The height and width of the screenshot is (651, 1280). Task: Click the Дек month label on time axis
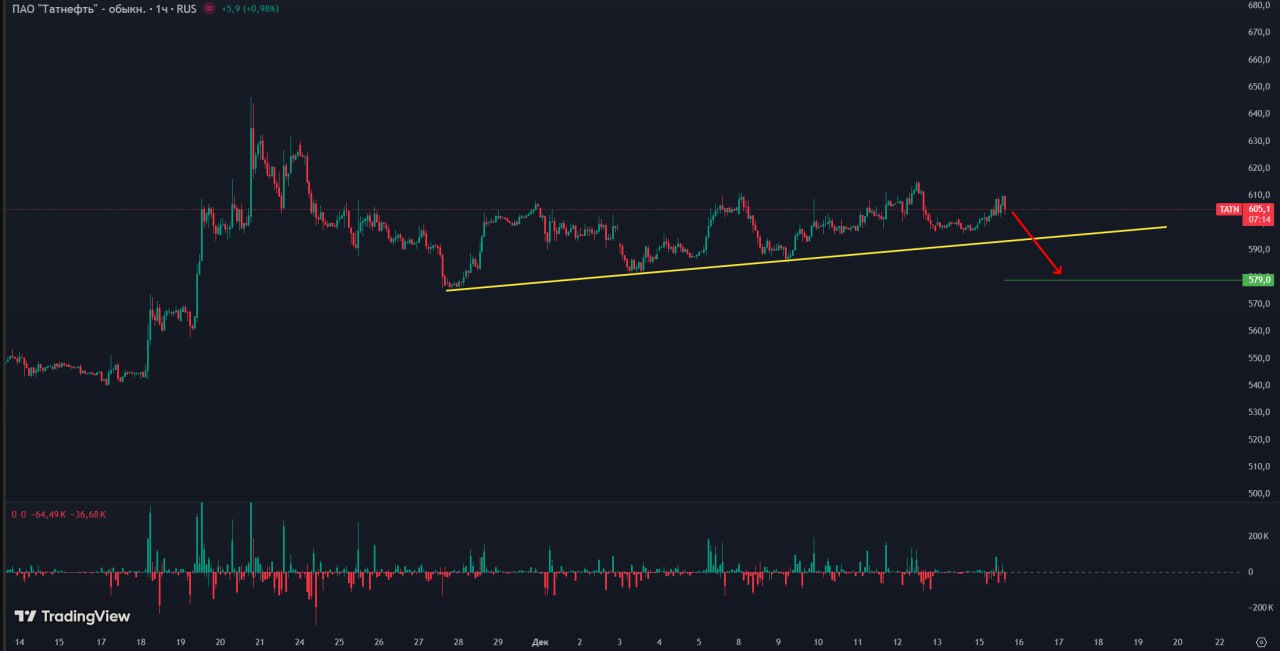540,641
